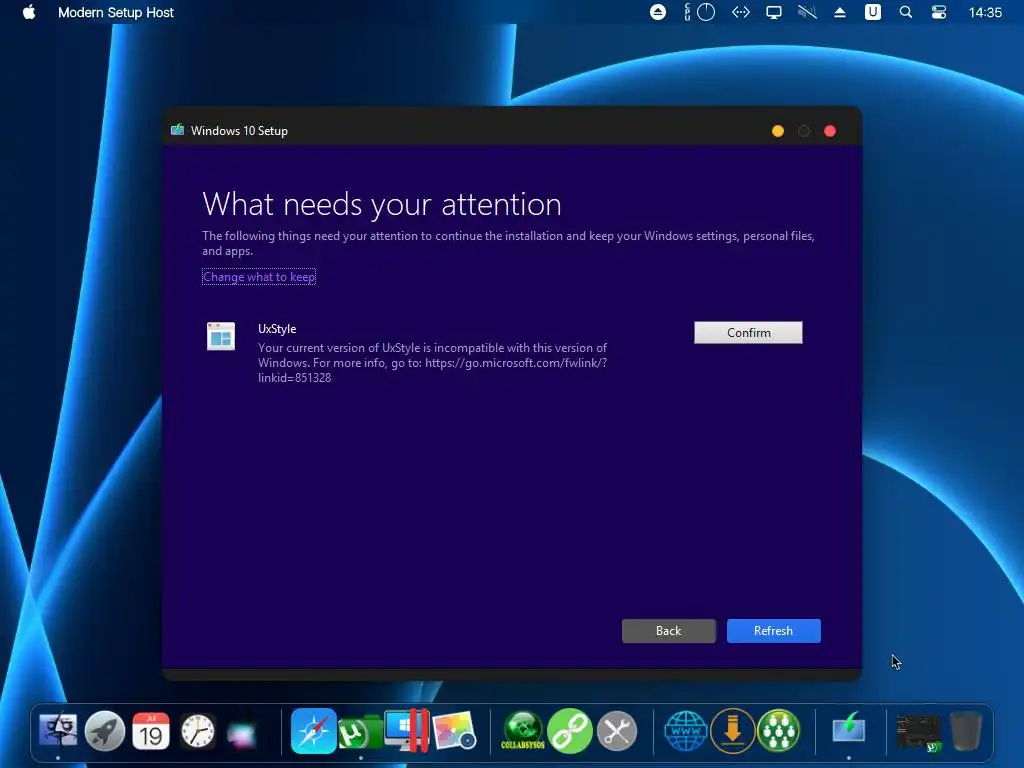Click the UxStyle app icon

click(x=221, y=336)
